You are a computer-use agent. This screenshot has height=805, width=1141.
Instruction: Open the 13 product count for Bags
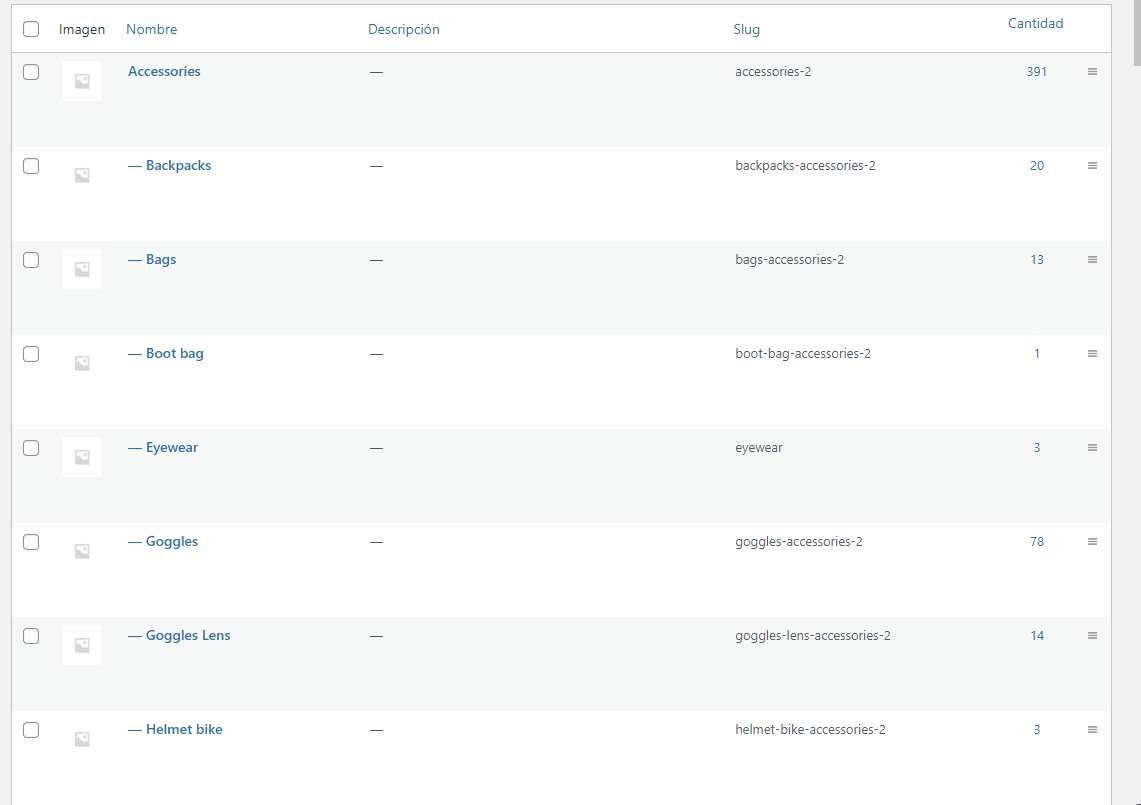pos(1037,259)
